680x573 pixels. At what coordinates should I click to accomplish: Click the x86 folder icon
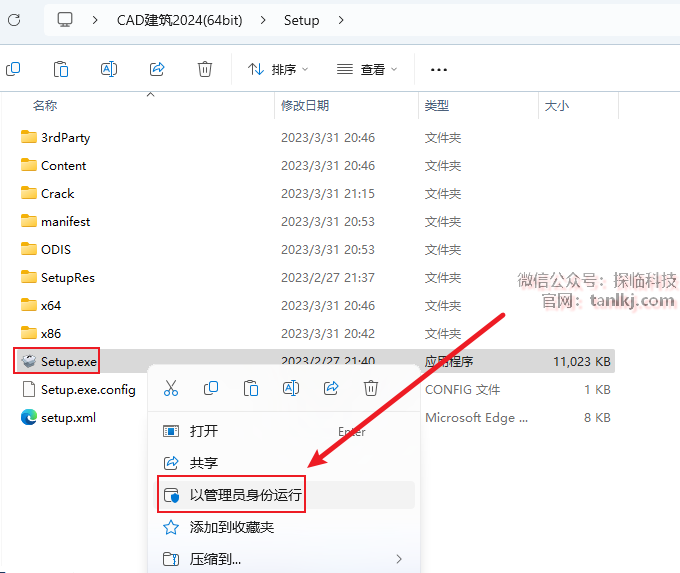29,333
